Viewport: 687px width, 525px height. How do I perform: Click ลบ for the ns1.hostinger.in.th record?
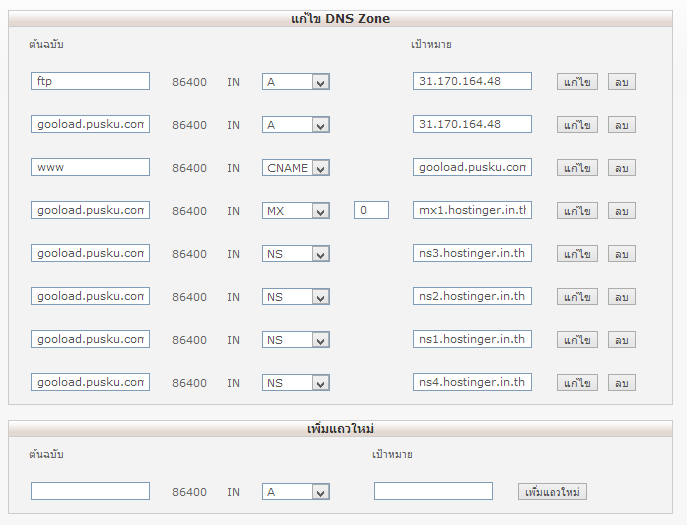click(x=621, y=339)
